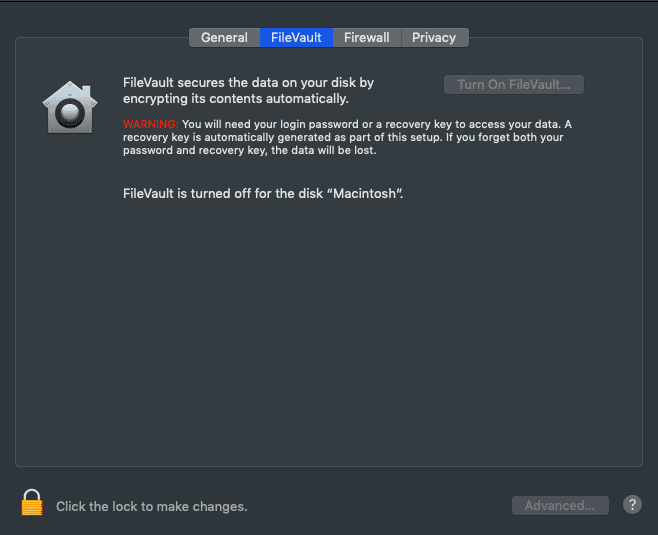
Task: Go to the Privacy tab
Action: 434,38
